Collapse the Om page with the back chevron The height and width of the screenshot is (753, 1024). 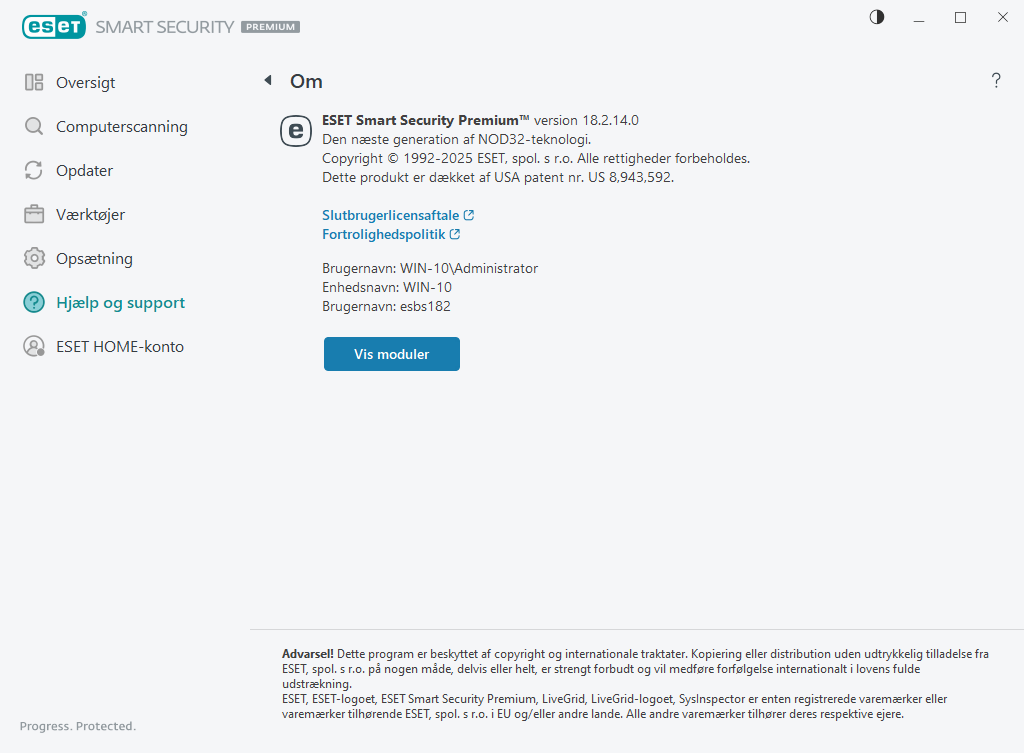(x=267, y=80)
